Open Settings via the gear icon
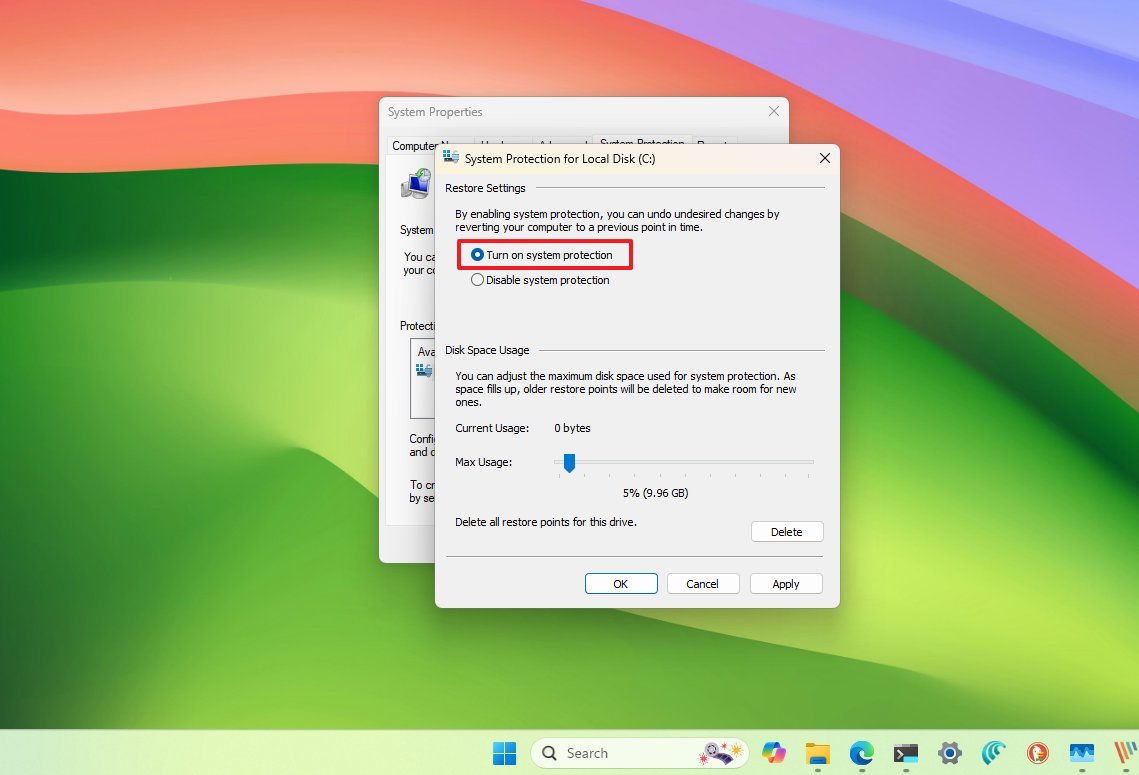This screenshot has height=775, width=1139. 949,753
